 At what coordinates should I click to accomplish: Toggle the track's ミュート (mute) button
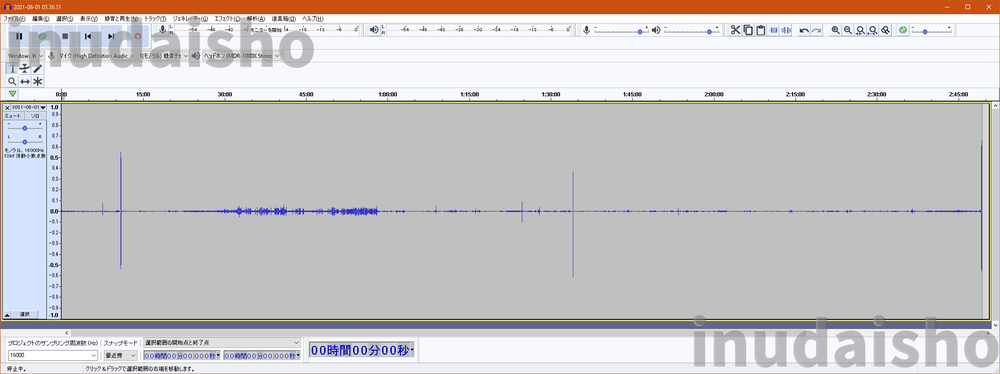click(x=13, y=116)
